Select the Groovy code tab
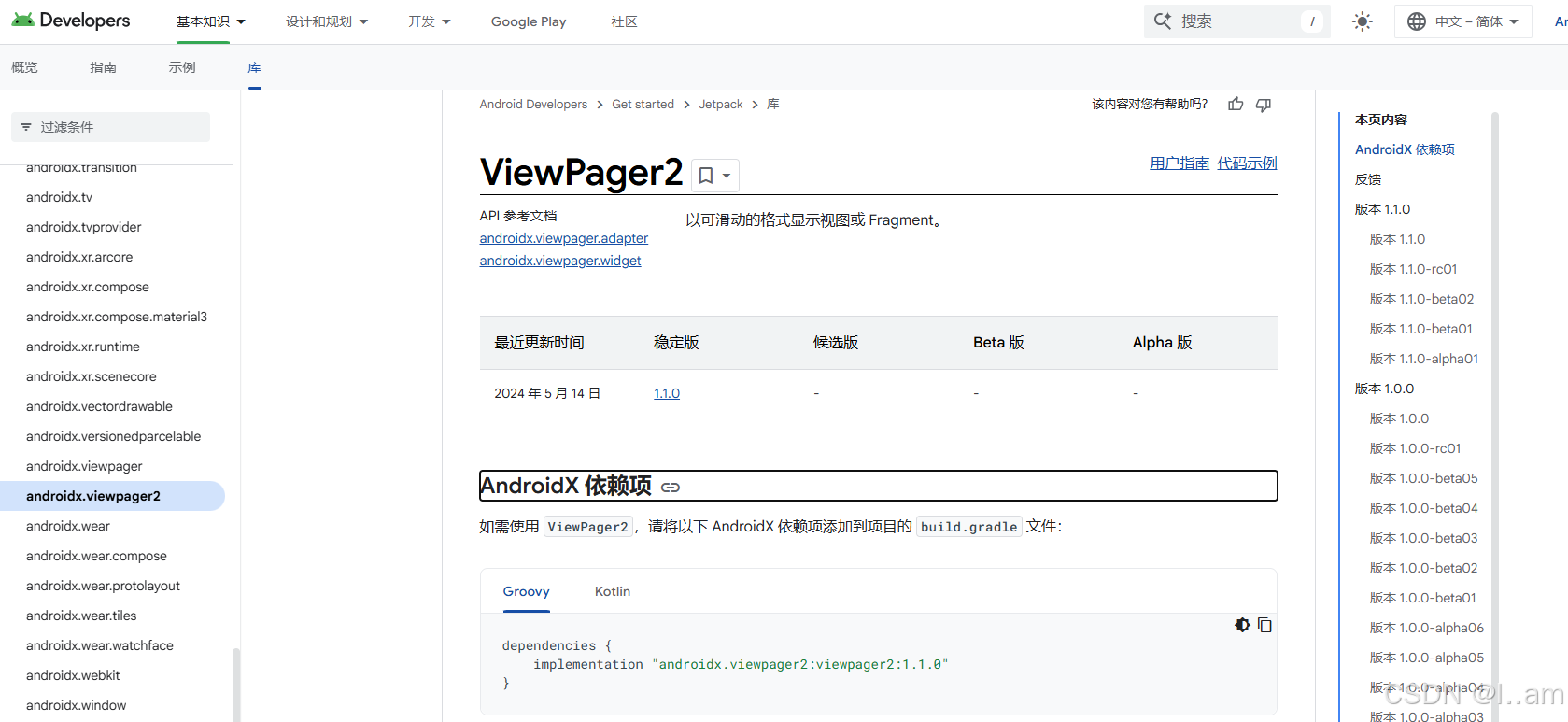Screen dimensions: 1568x722 coord(527,591)
